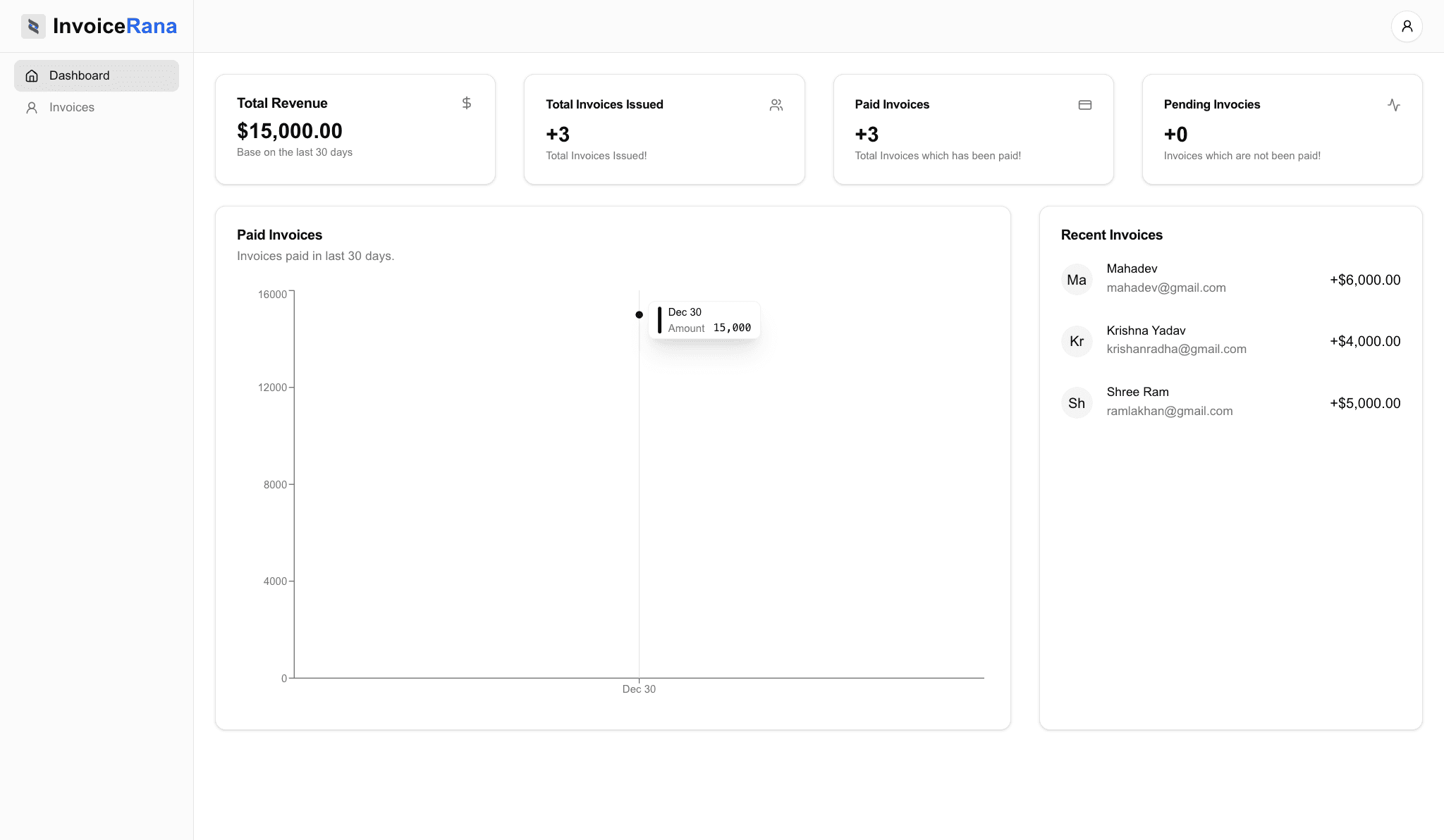The width and height of the screenshot is (1444, 840).
Task: Select Dashboard in the sidebar
Action: 79,75
